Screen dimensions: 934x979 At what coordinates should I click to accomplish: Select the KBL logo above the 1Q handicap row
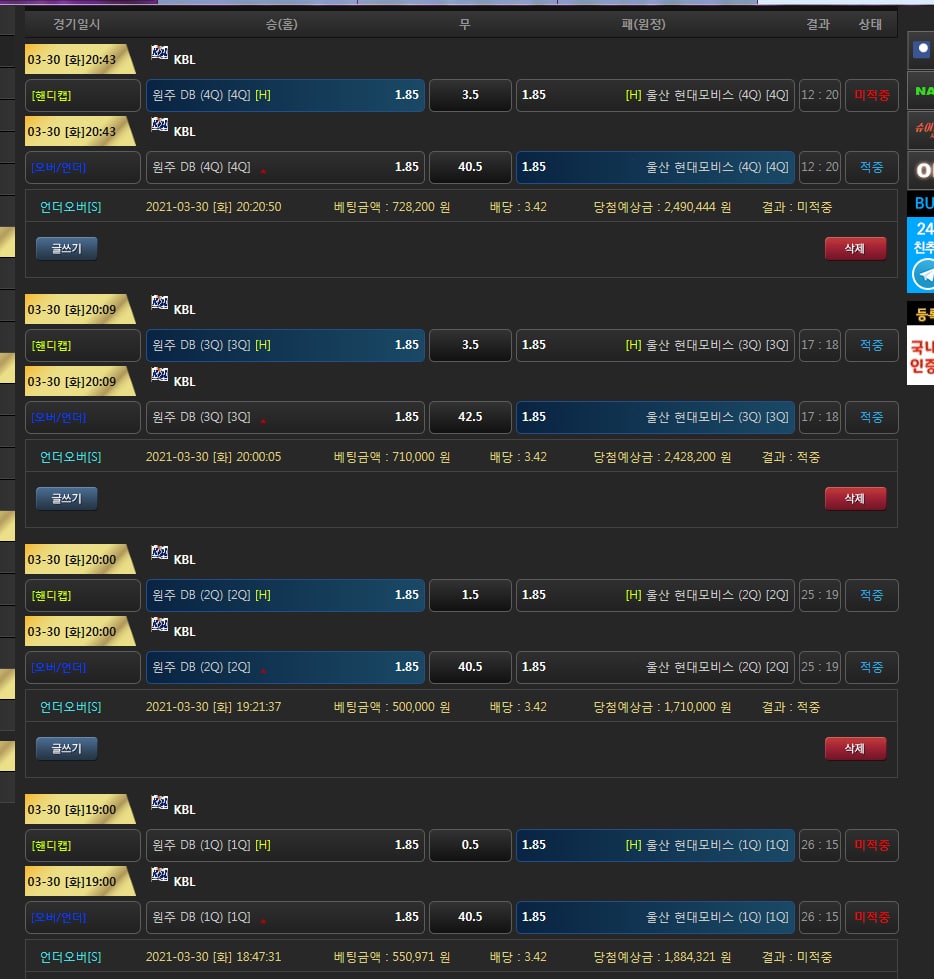(160, 803)
